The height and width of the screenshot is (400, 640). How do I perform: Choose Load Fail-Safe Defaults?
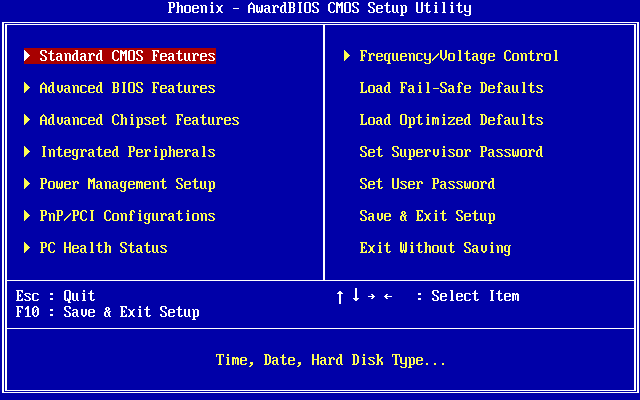pos(451,88)
